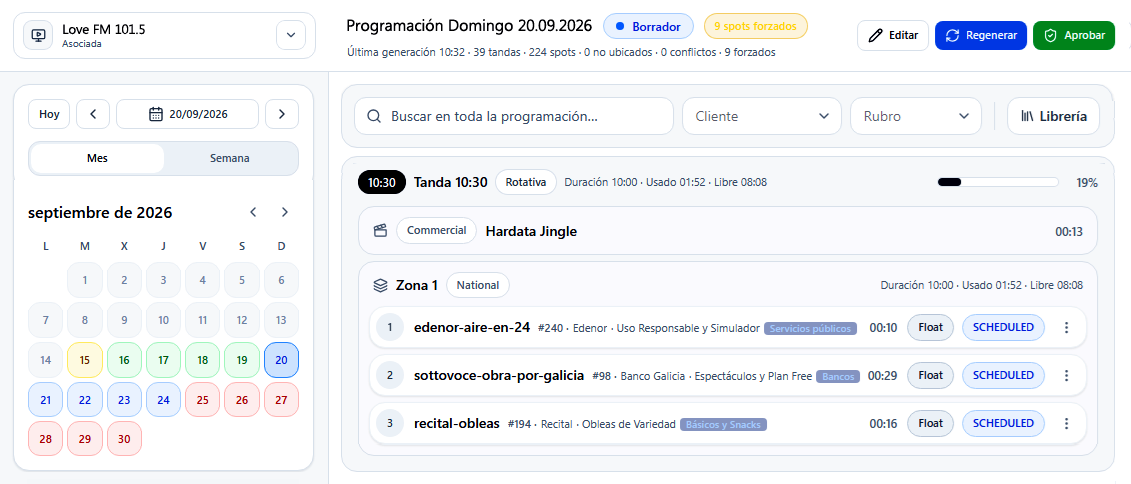Open the station selector chevron dropdown

pos(291,35)
